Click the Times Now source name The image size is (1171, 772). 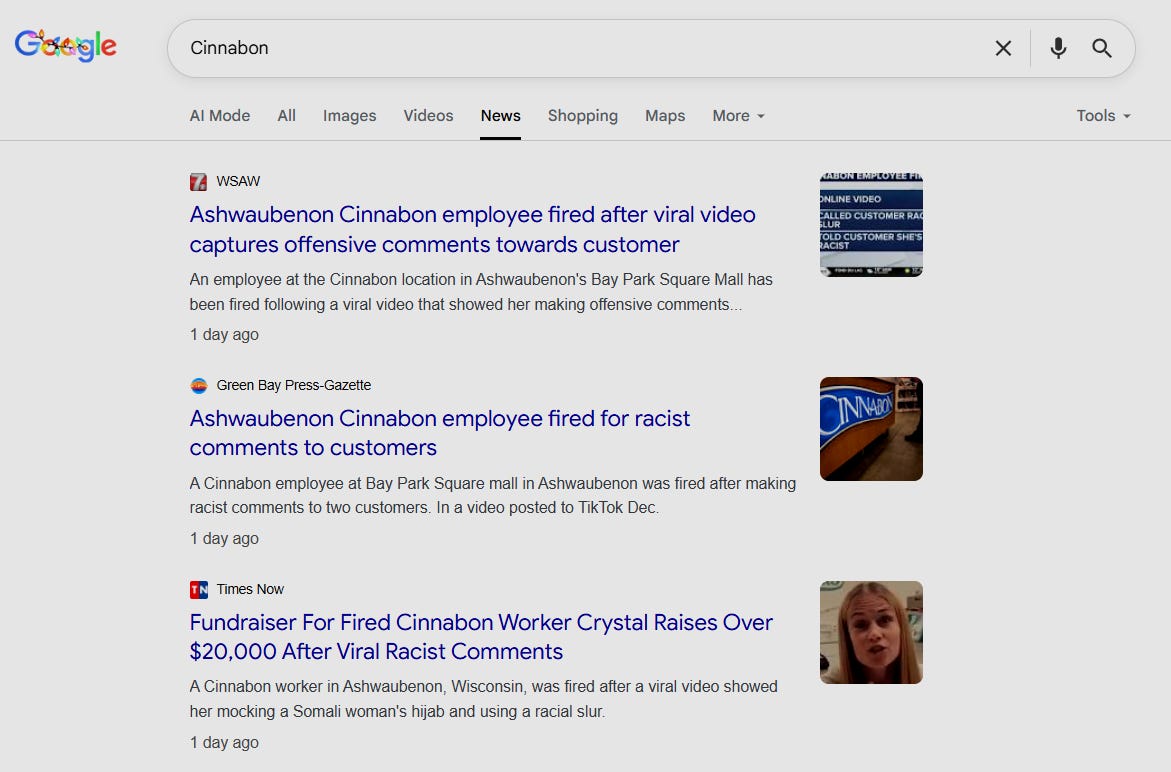[x=250, y=589]
